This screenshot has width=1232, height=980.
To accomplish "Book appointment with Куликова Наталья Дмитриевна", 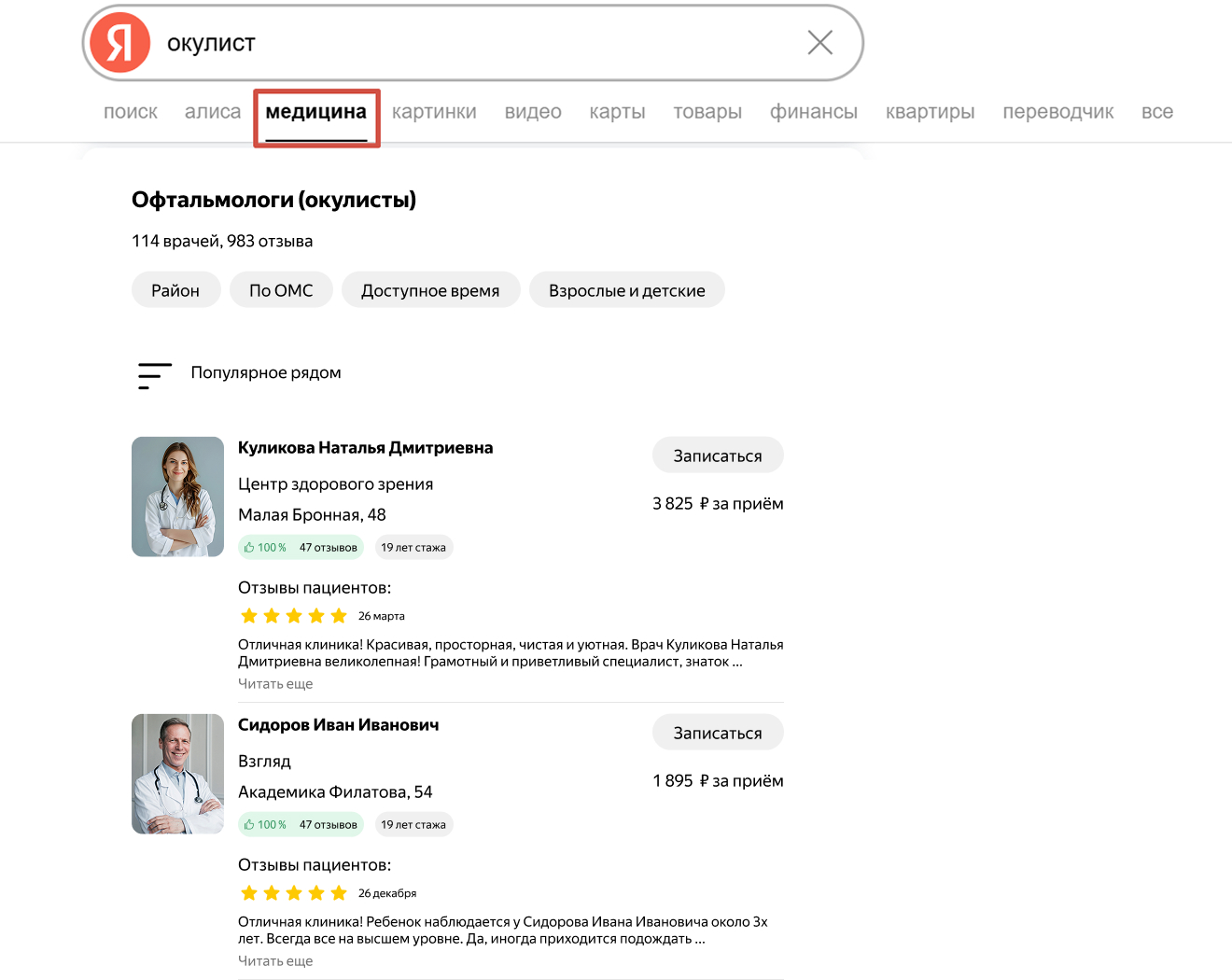I will point(717,455).
